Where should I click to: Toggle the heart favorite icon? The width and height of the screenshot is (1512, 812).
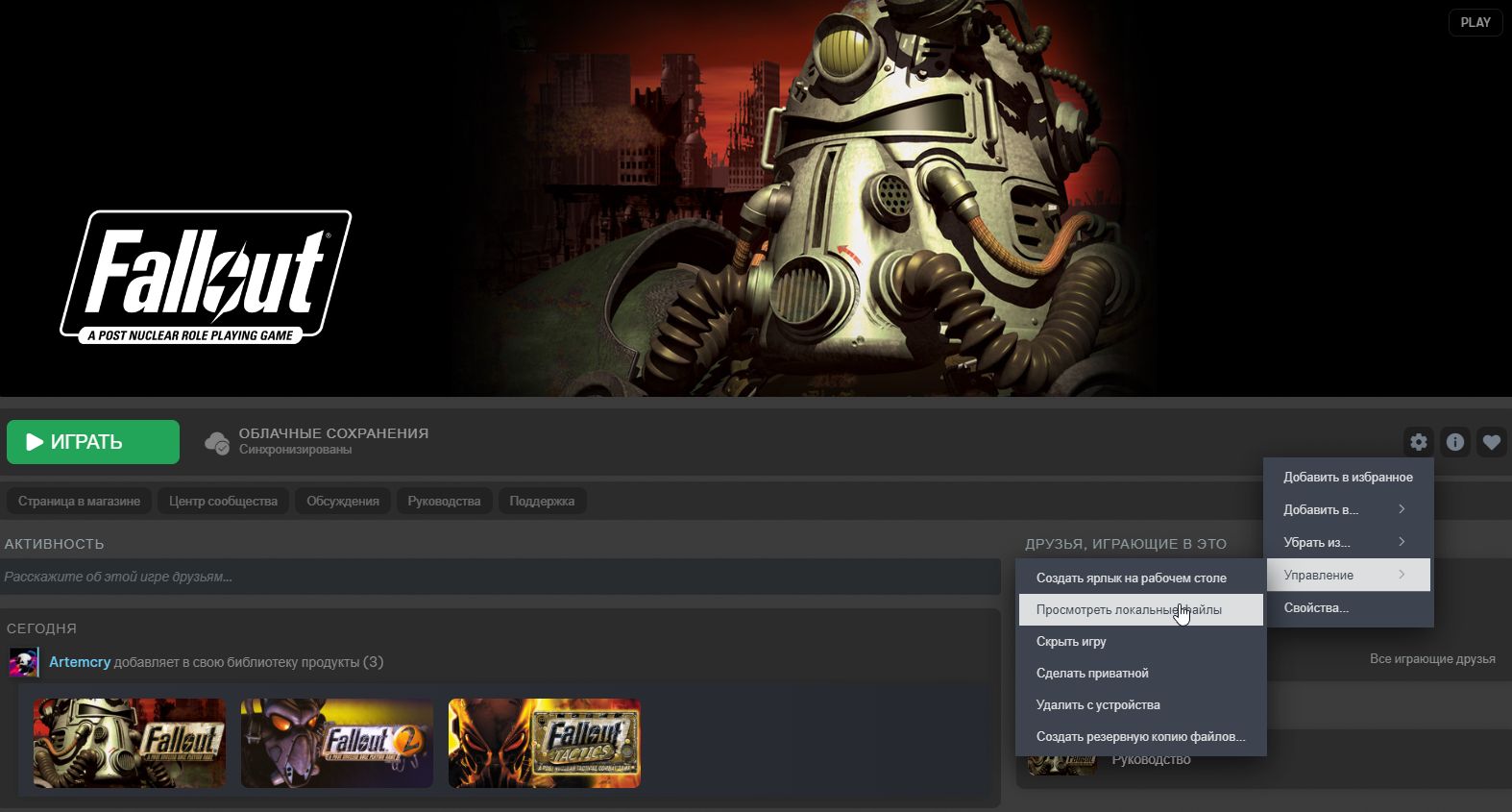point(1492,442)
